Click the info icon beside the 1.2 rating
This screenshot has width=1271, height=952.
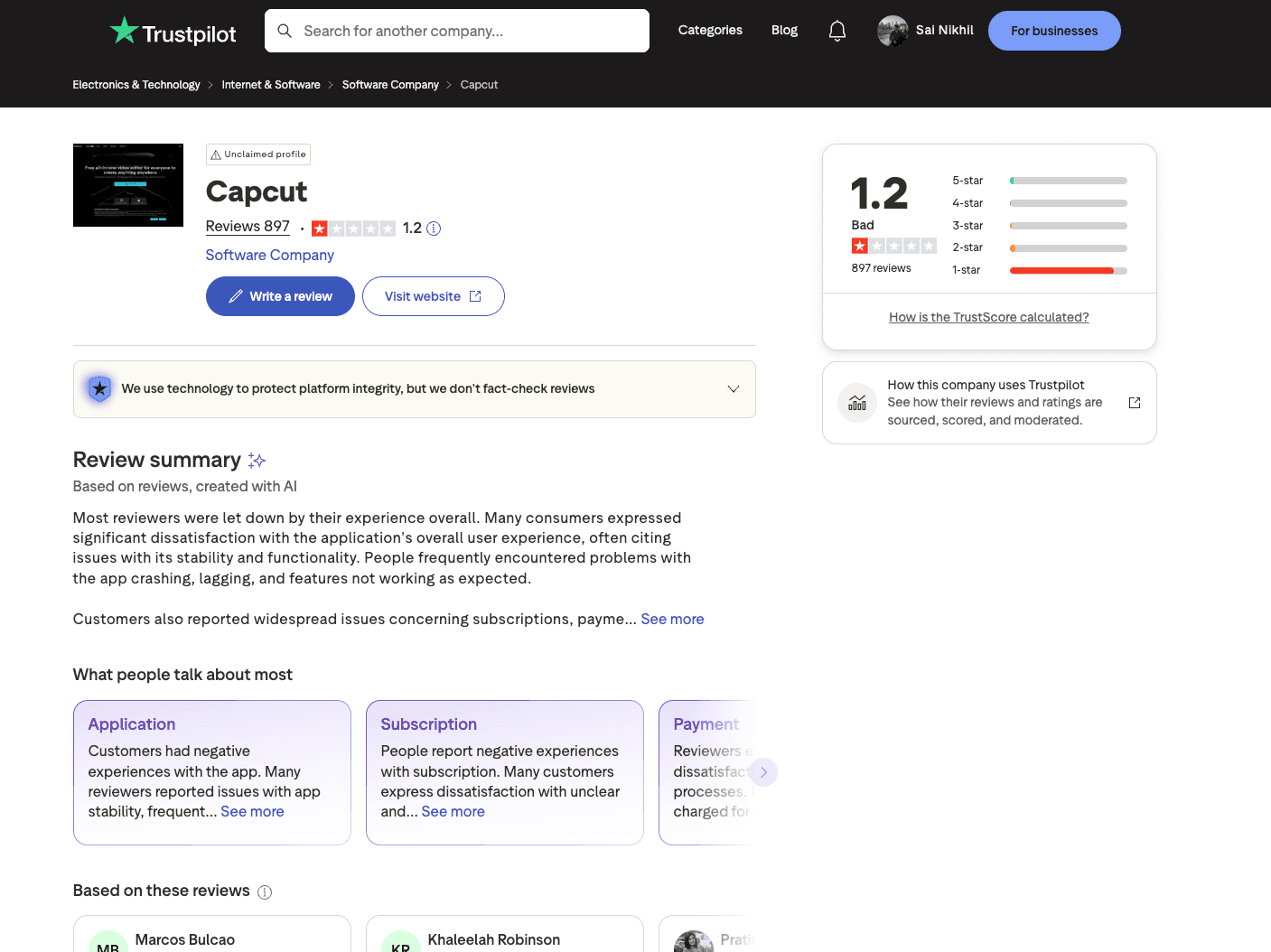pos(434,228)
